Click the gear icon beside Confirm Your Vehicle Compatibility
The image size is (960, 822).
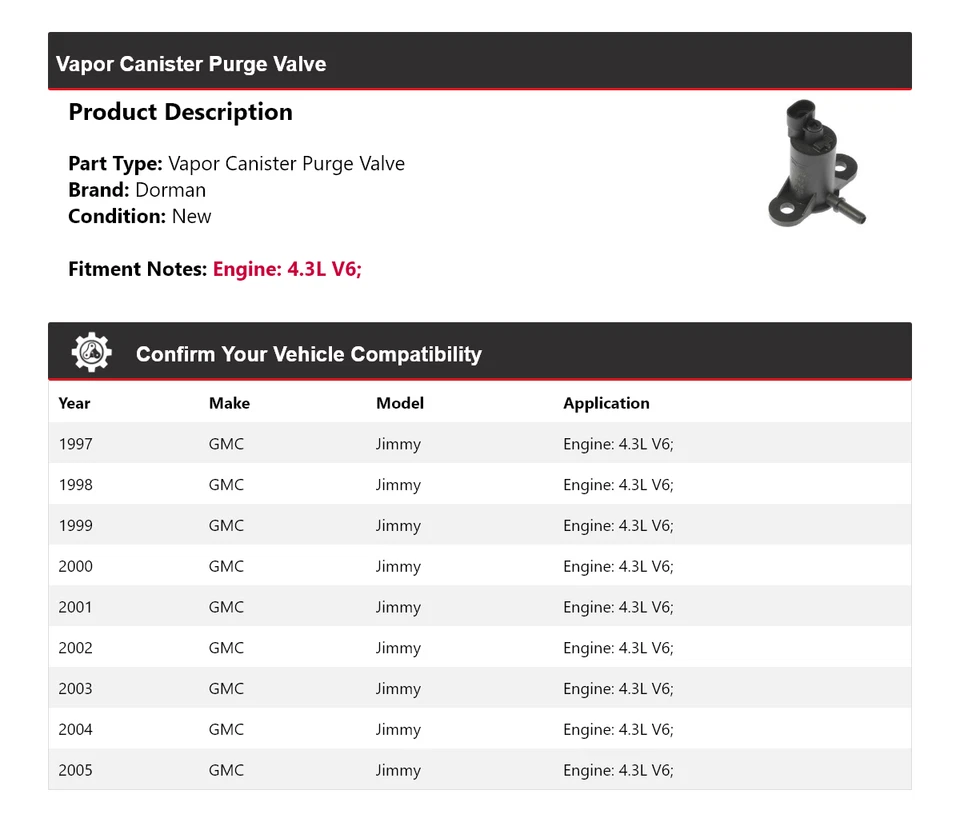(91, 353)
